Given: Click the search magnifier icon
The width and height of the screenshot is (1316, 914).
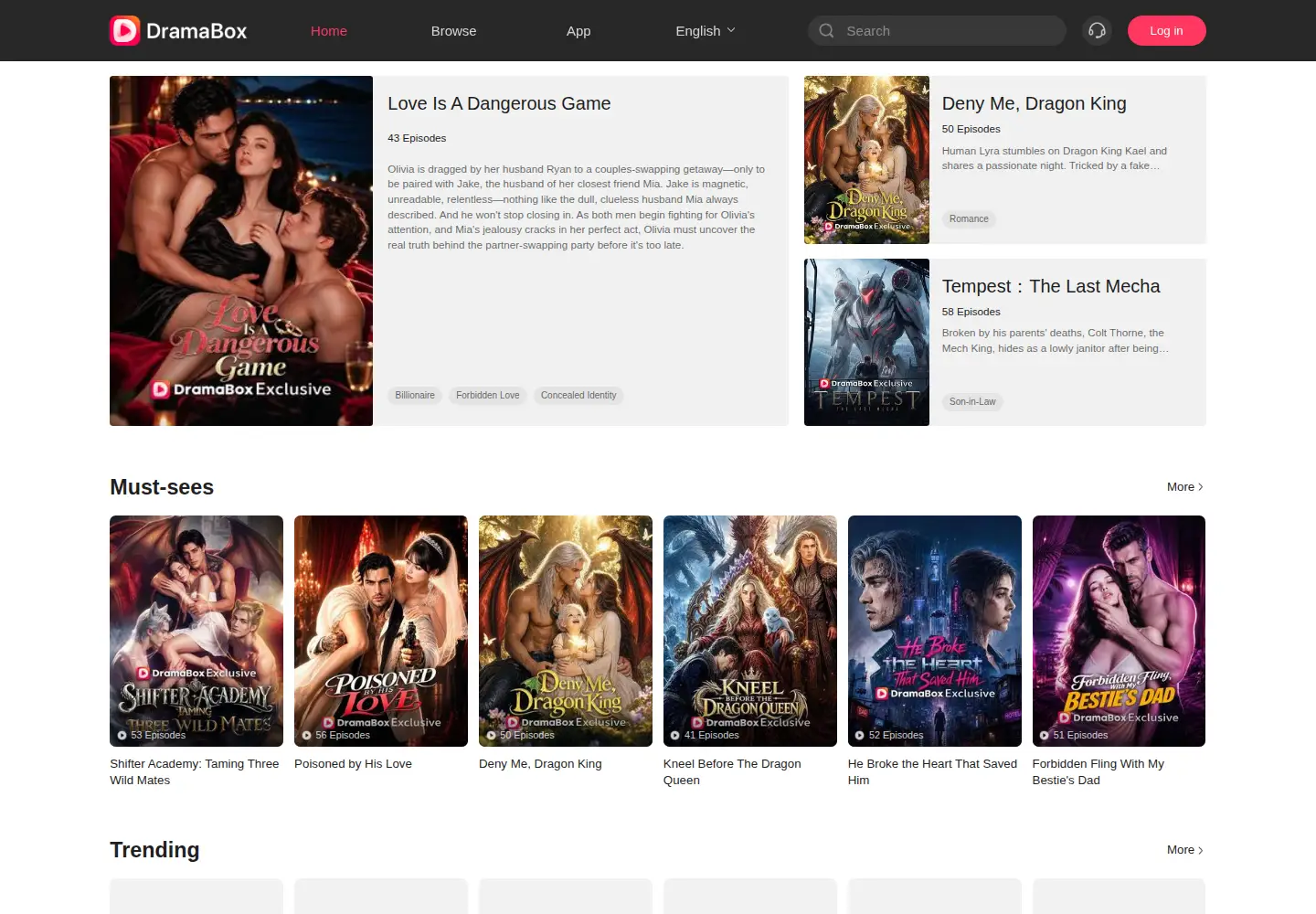Looking at the screenshot, I should (826, 31).
